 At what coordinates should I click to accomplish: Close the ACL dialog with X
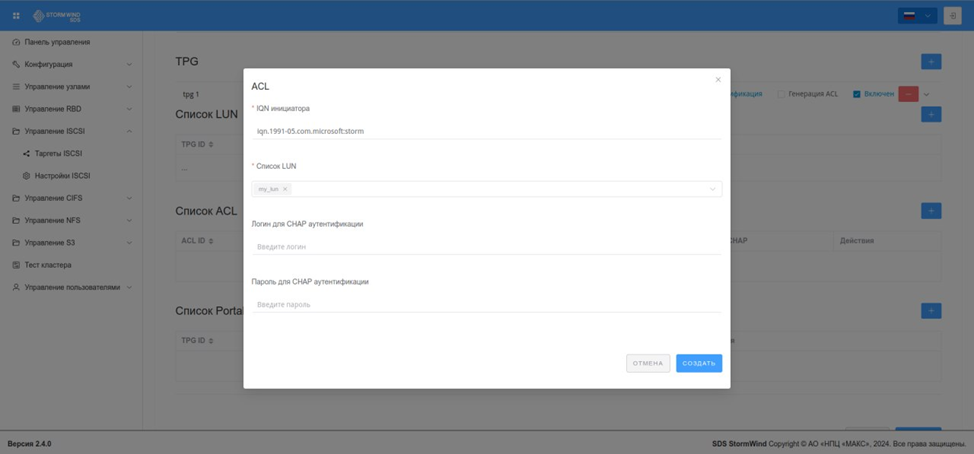coord(718,79)
